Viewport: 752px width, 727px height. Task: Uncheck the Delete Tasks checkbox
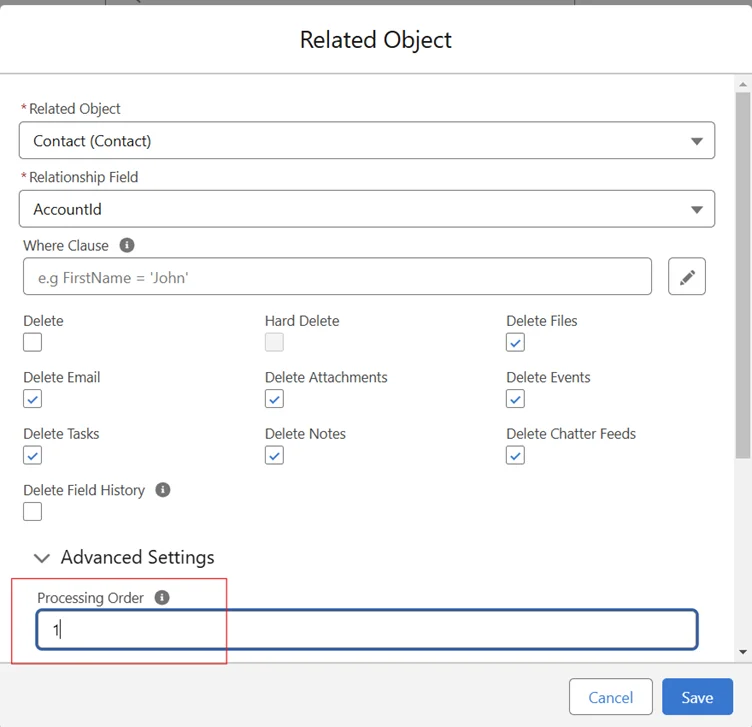click(x=33, y=455)
